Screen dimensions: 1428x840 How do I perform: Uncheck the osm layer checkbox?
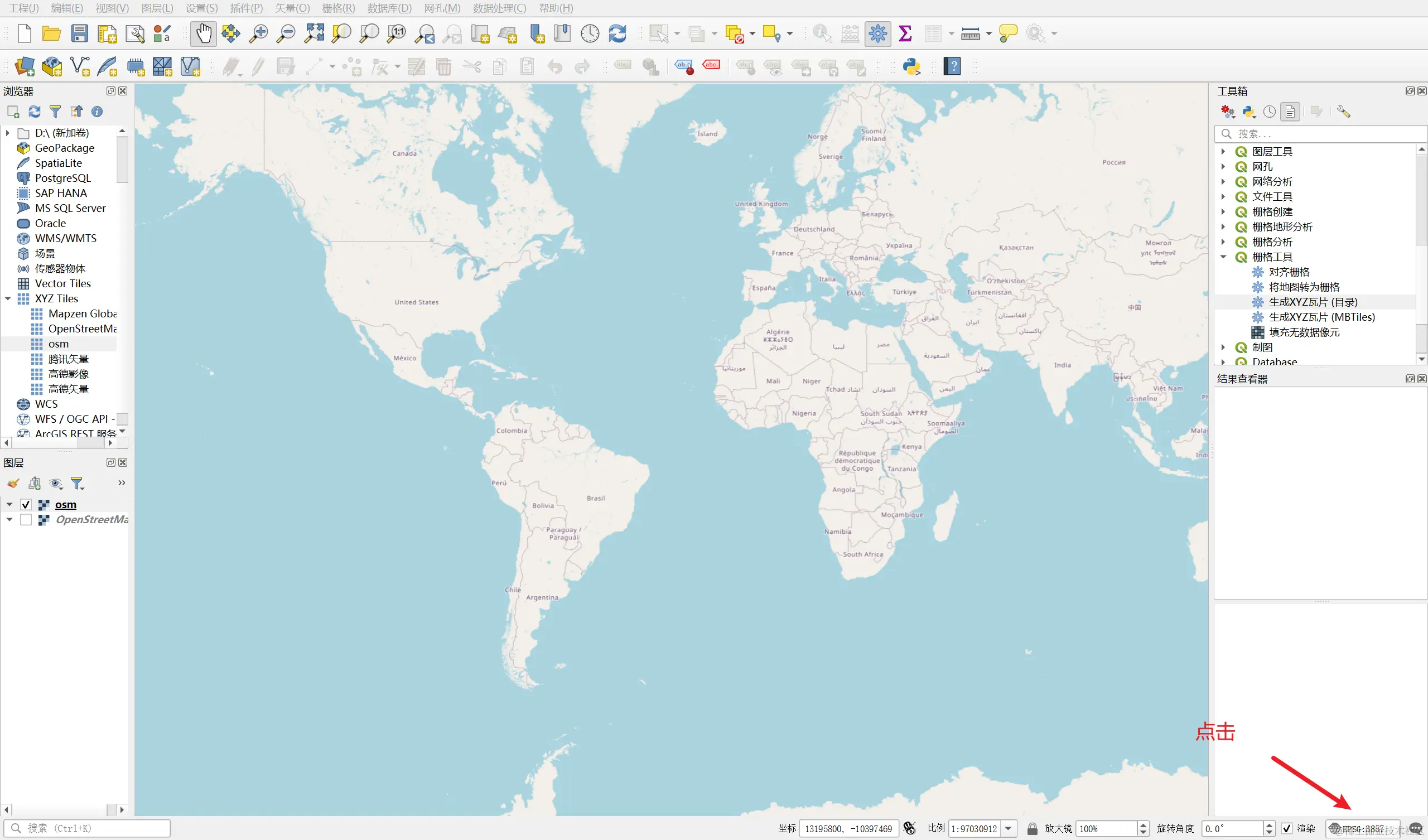point(26,504)
